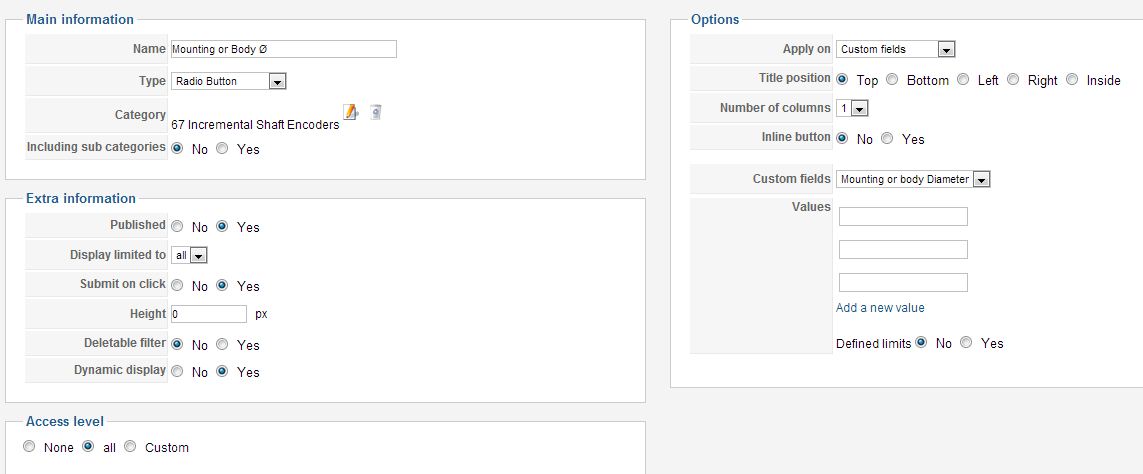The width and height of the screenshot is (1143, 474).
Task: Set Published to No
Action: click(x=177, y=227)
